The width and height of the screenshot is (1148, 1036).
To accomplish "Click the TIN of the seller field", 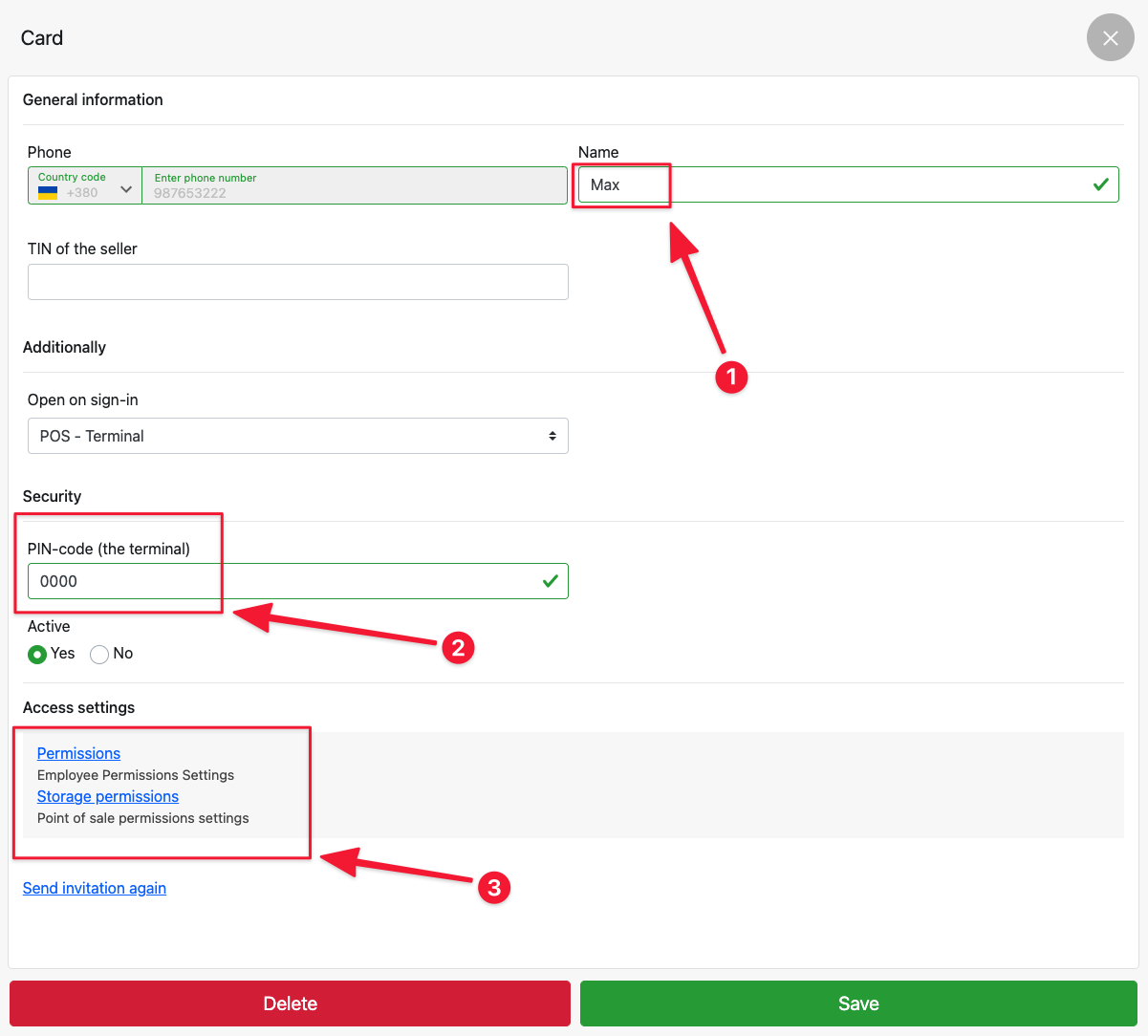I will tap(297, 282).
